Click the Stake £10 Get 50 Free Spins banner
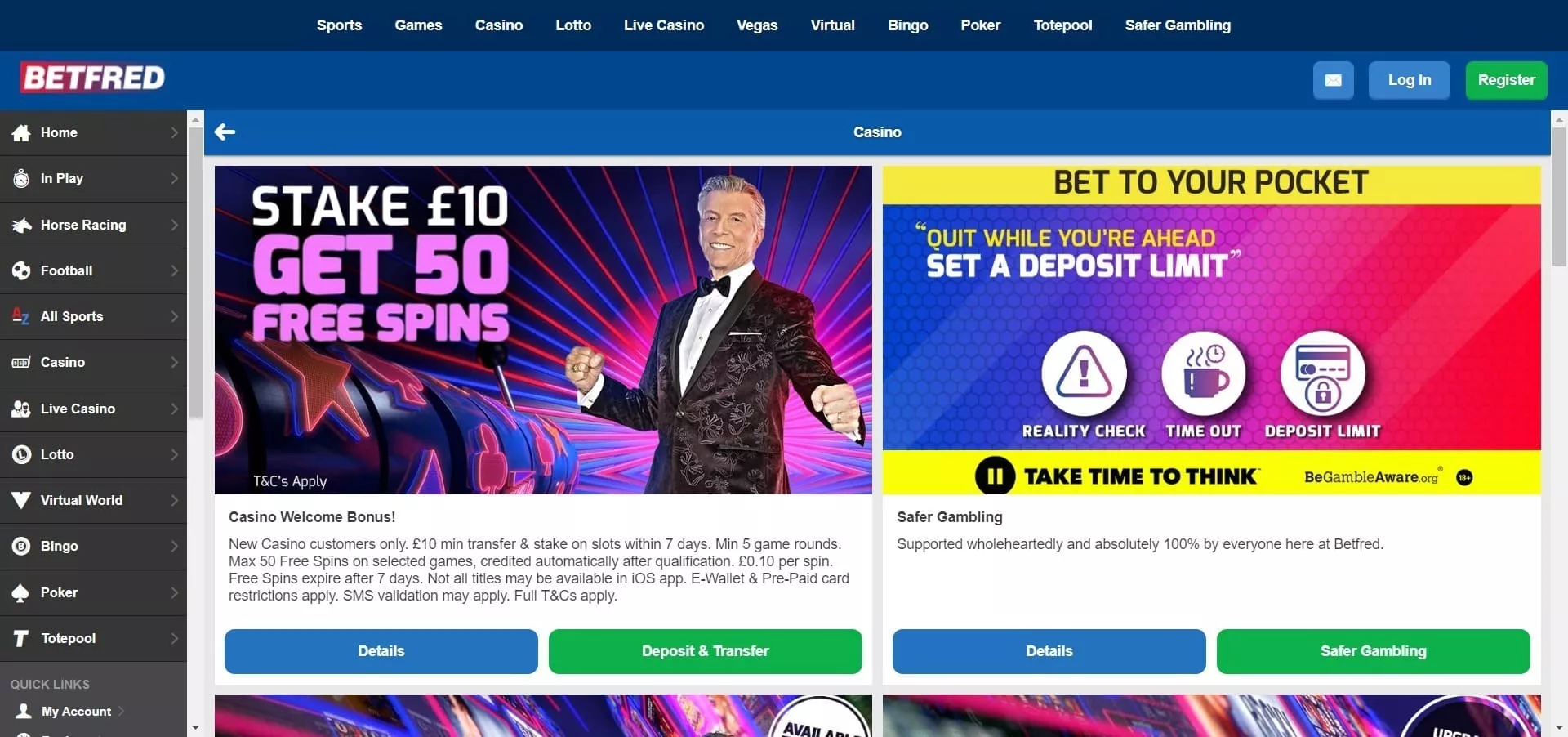The image size is (1568, 737). [543, 330]
